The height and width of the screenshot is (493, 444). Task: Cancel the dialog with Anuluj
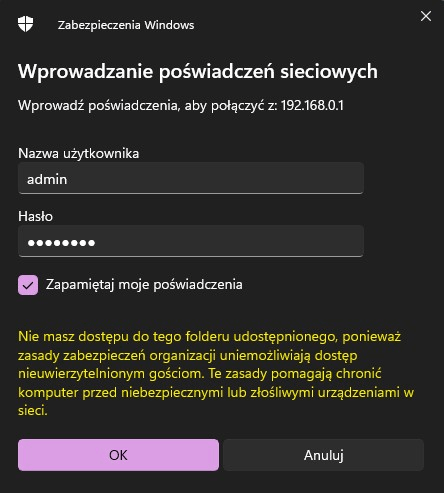324,455
